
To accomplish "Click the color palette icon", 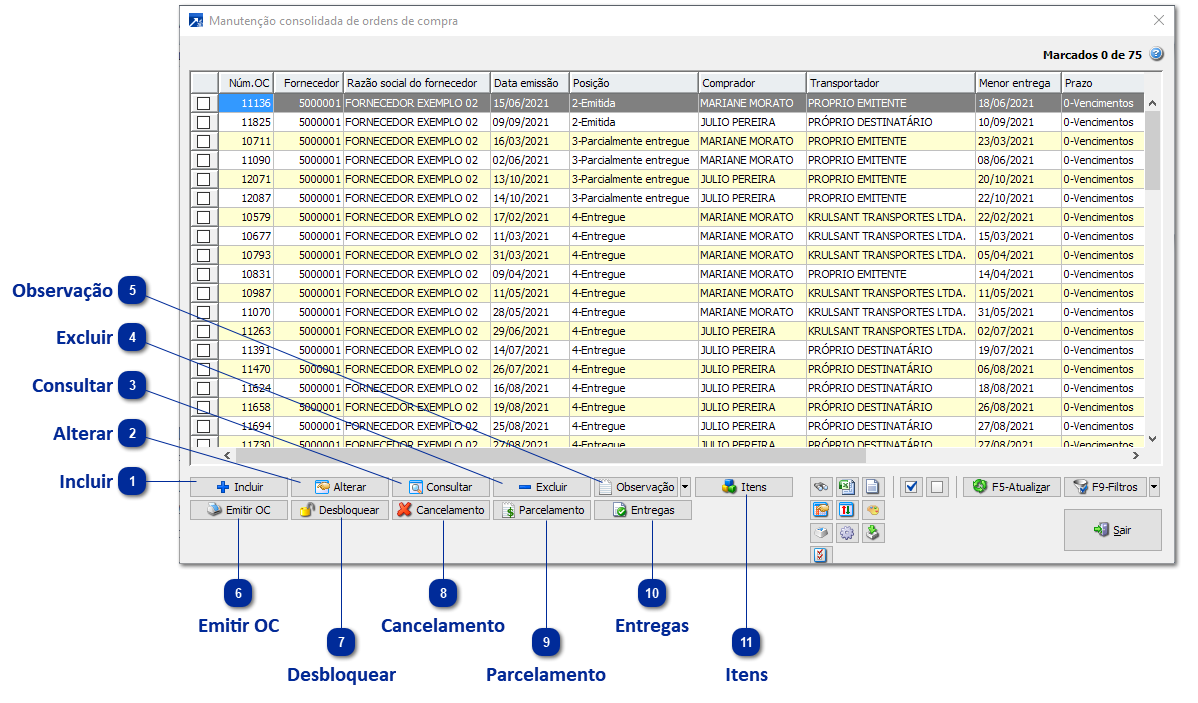I will [x=873, y=510].
